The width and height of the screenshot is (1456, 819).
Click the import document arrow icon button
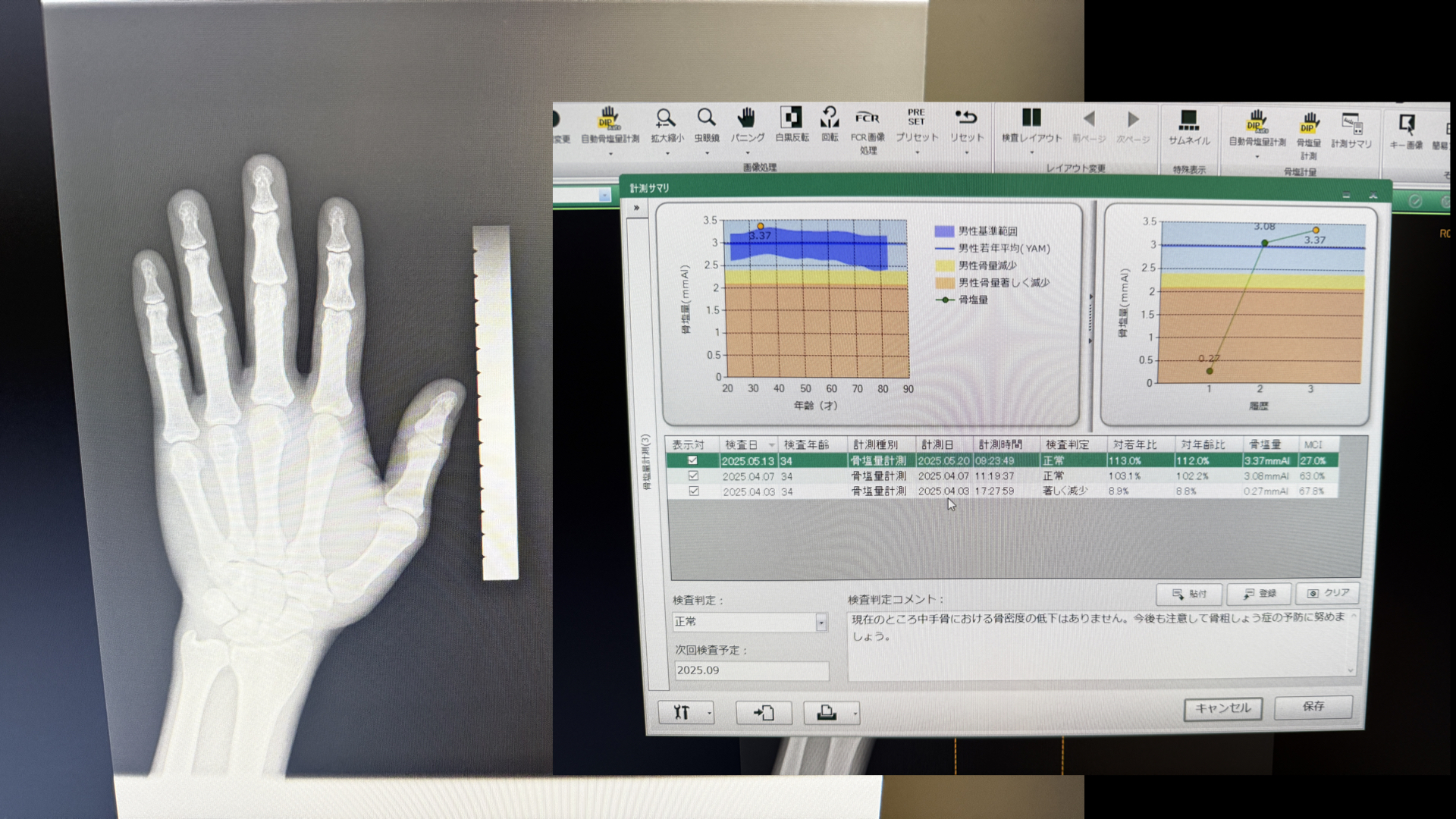[x=764, y=712]
